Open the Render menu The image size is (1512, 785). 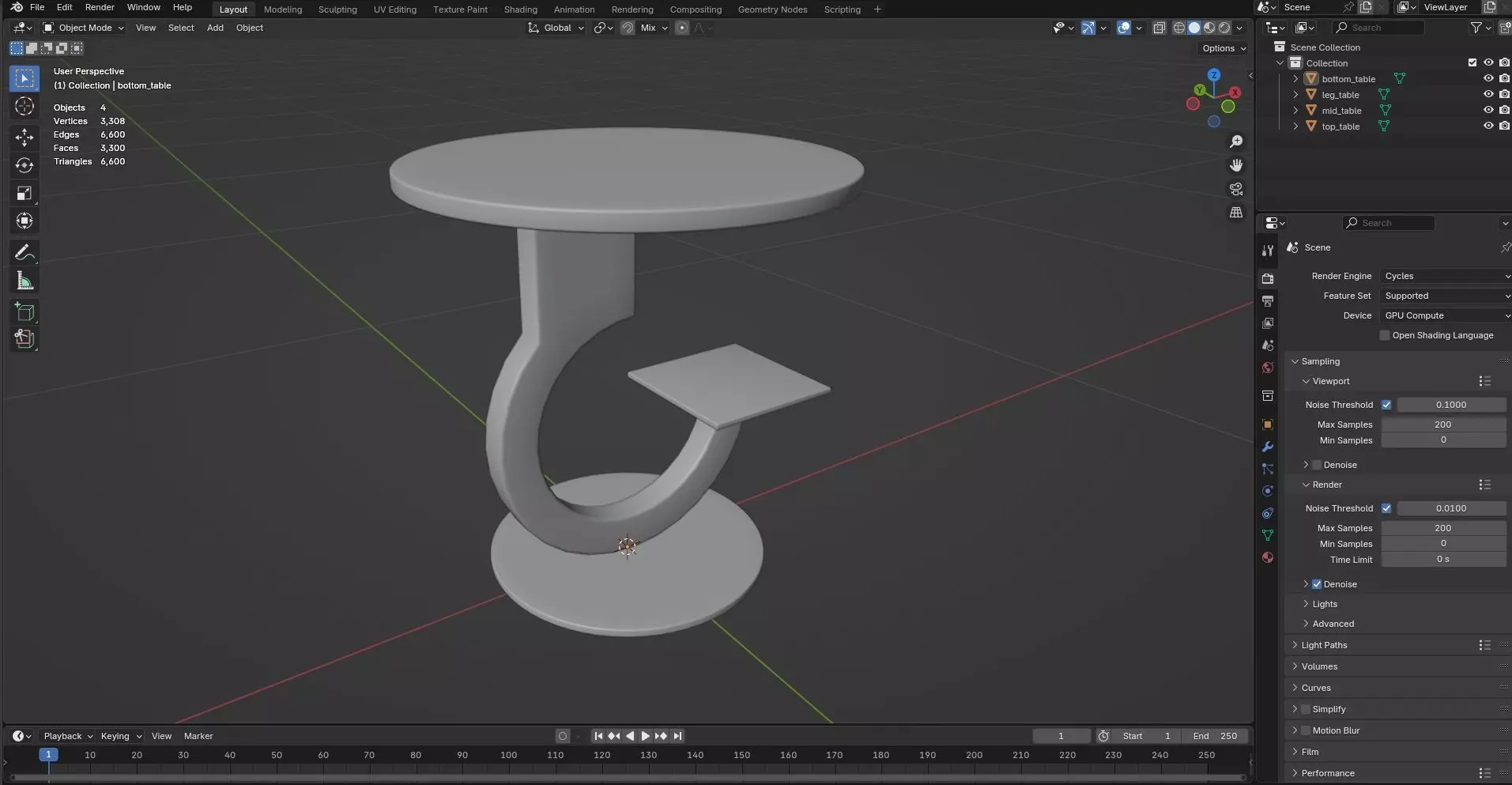pyautogui.click(x=100, y=7)
